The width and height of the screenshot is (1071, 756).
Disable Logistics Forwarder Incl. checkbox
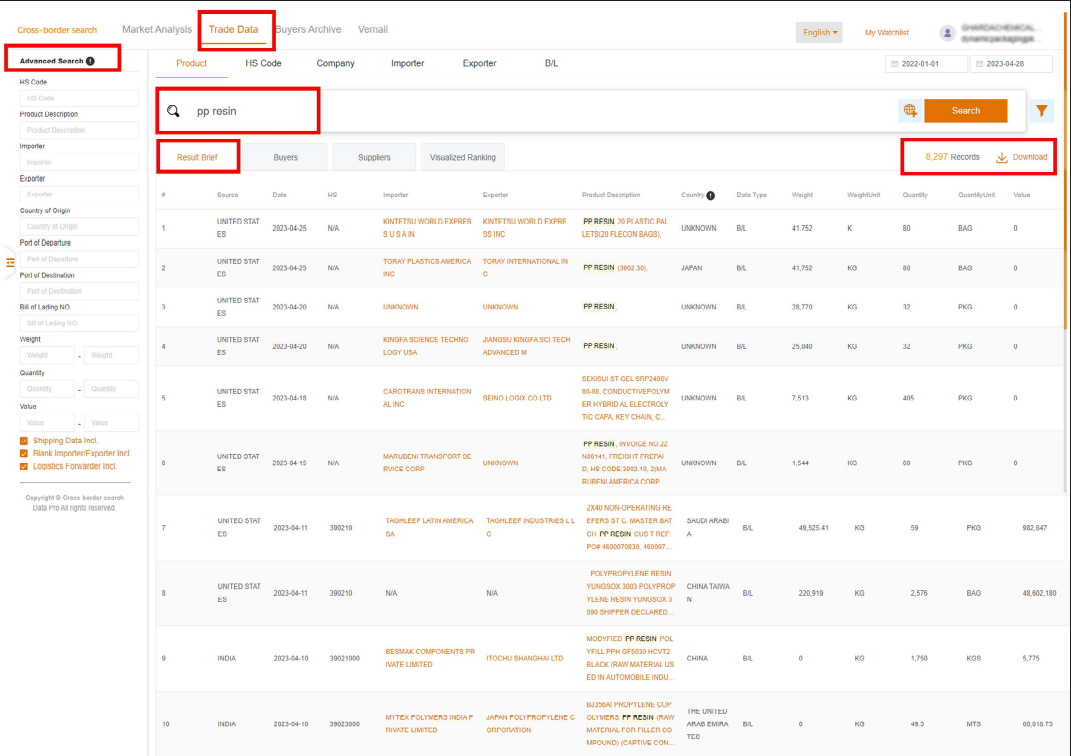pos(24,466)
